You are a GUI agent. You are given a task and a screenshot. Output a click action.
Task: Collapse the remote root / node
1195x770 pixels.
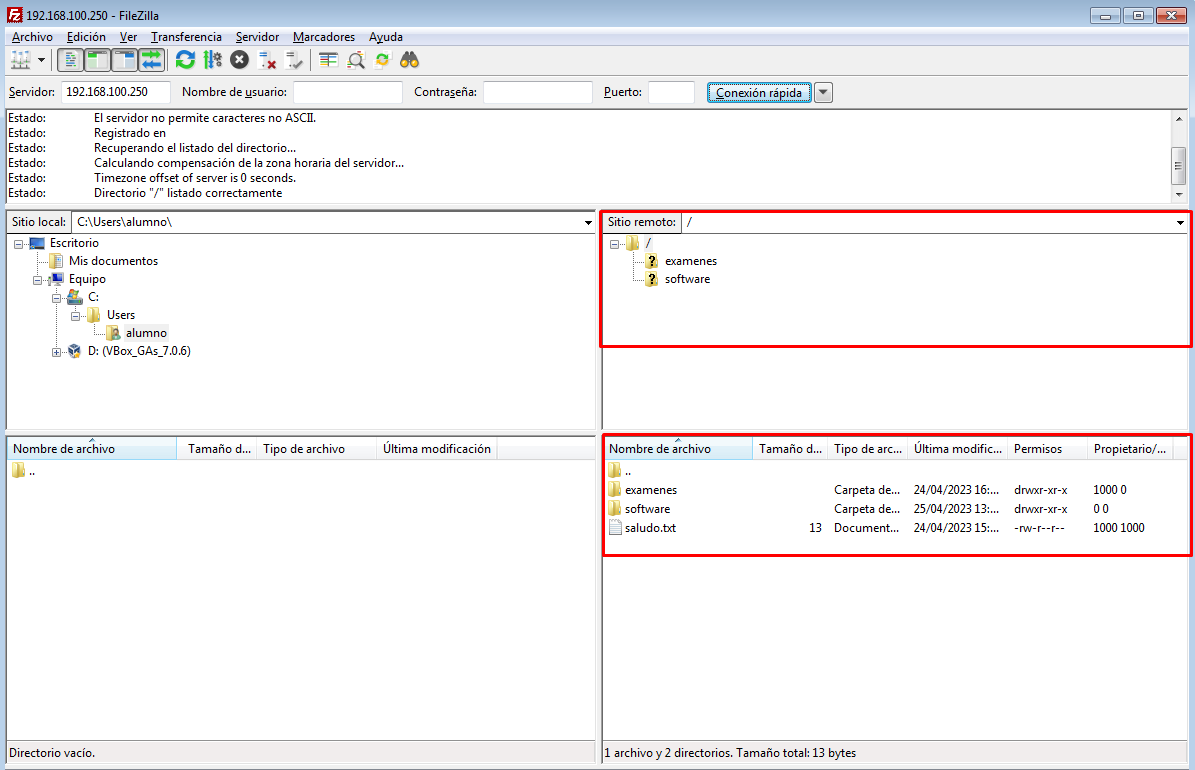[x=614, y=244]
